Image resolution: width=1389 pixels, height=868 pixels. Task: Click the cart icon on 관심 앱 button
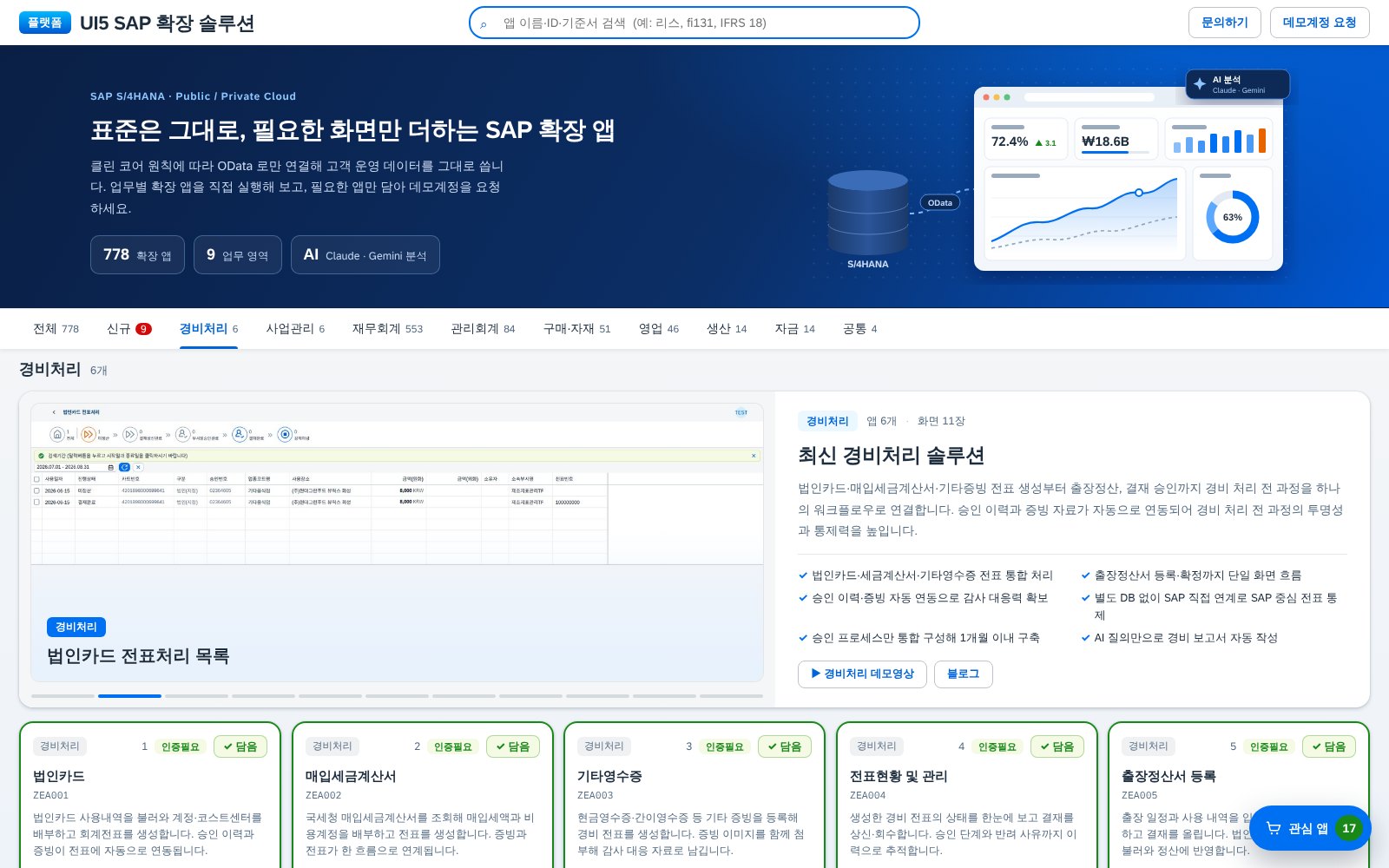(1274, 828)
